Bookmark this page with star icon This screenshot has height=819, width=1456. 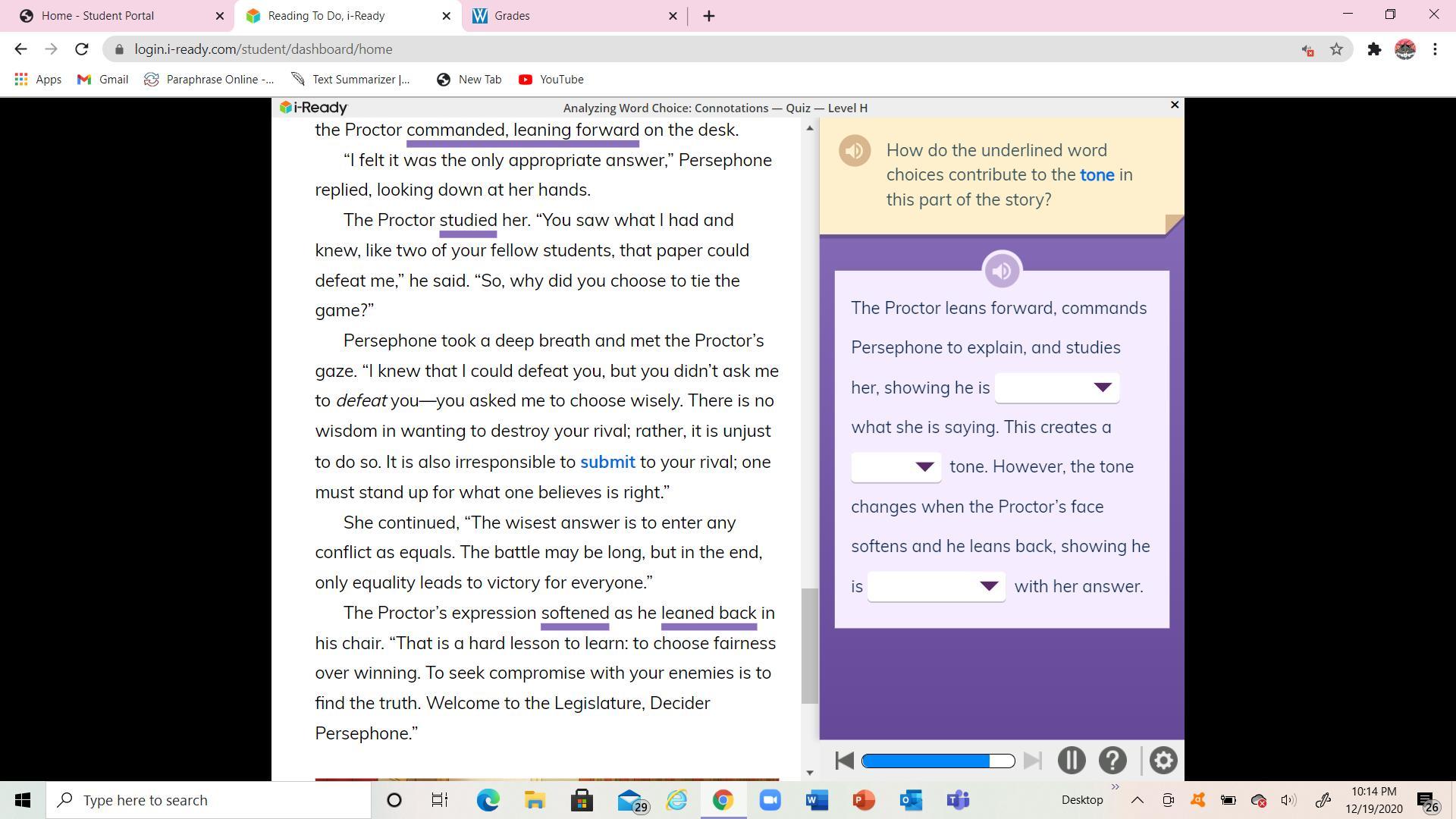point(1336,49)
